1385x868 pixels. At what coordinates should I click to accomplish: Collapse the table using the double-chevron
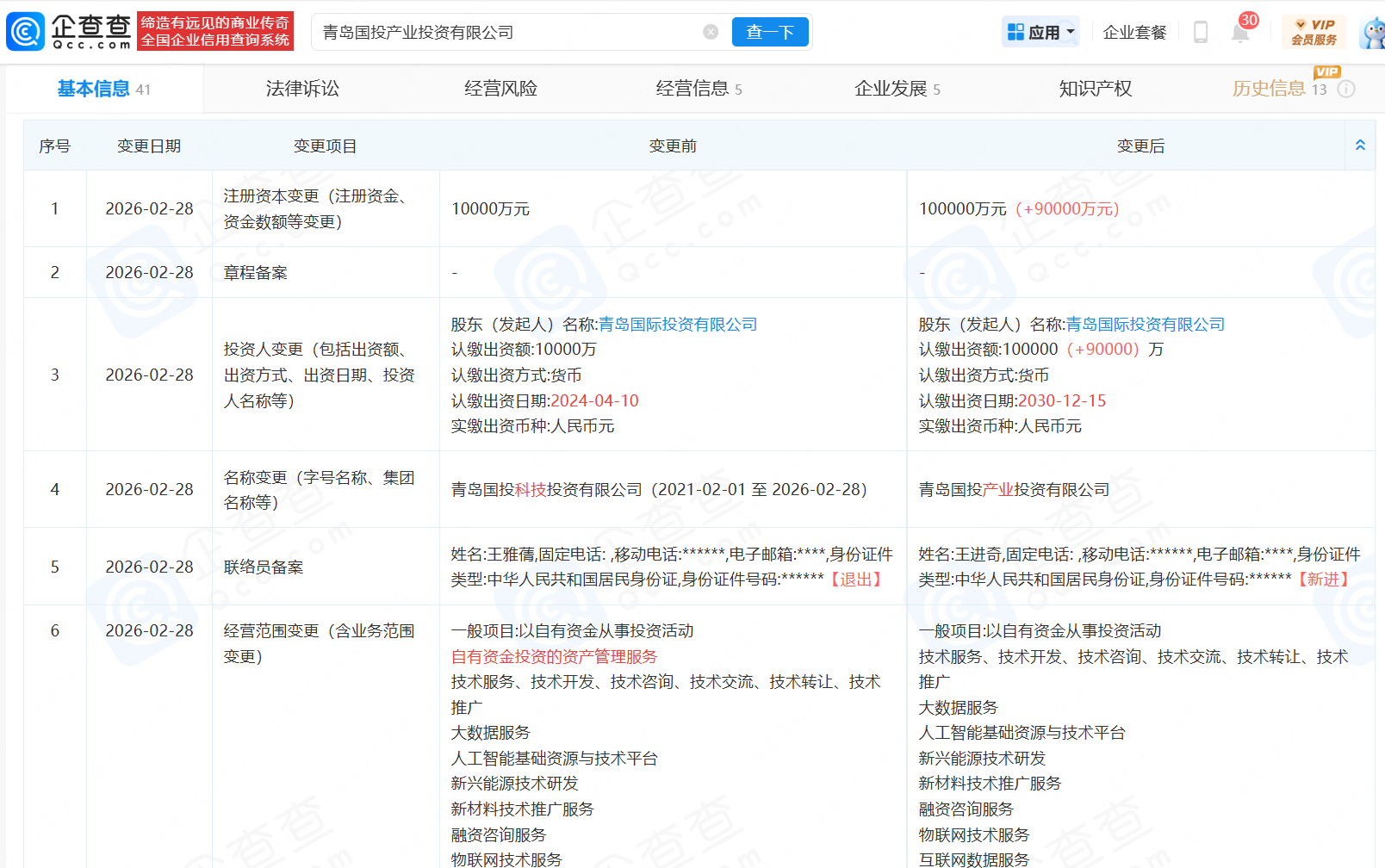1360,146
